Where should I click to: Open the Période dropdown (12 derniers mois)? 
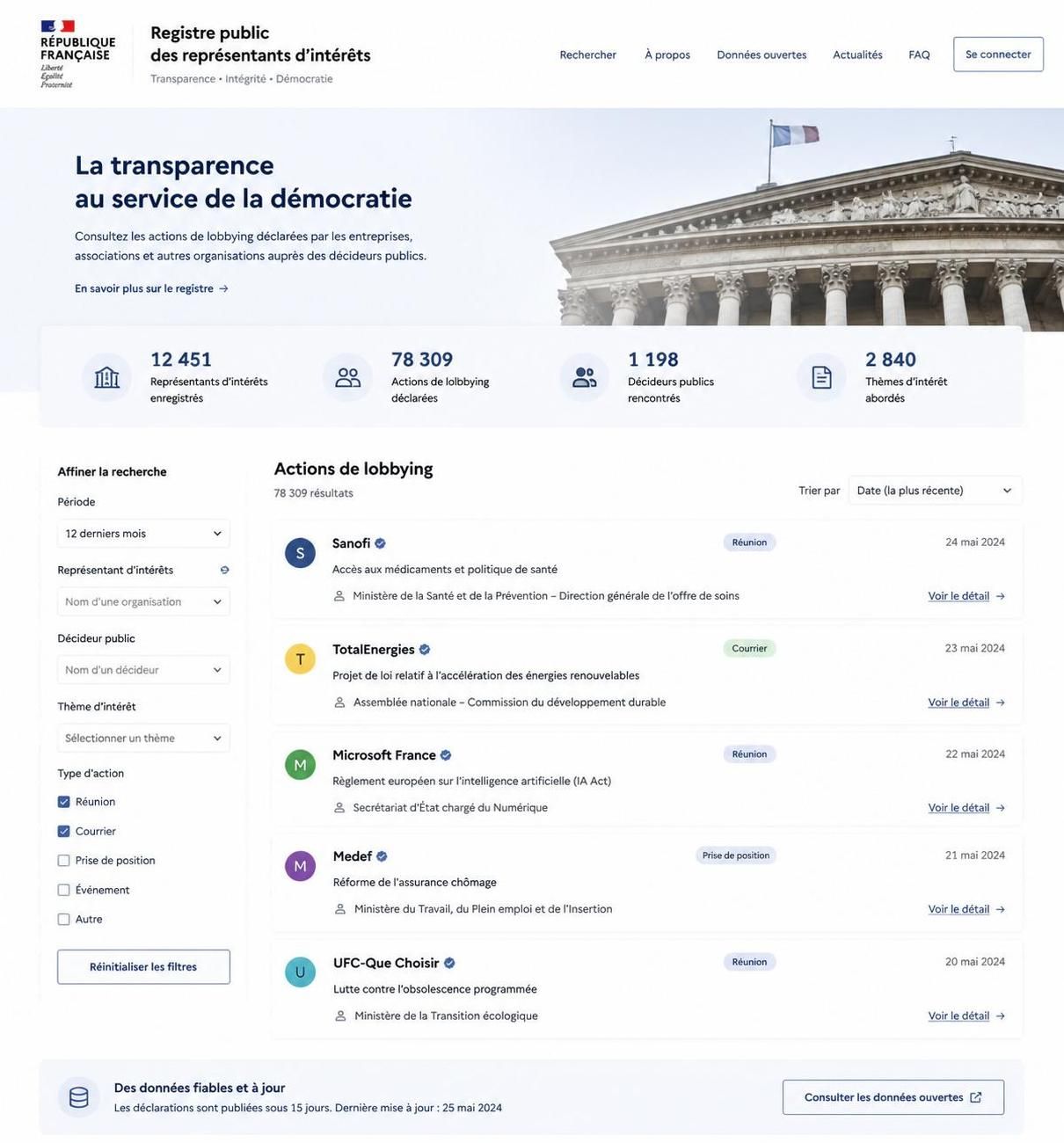[143, 534]
